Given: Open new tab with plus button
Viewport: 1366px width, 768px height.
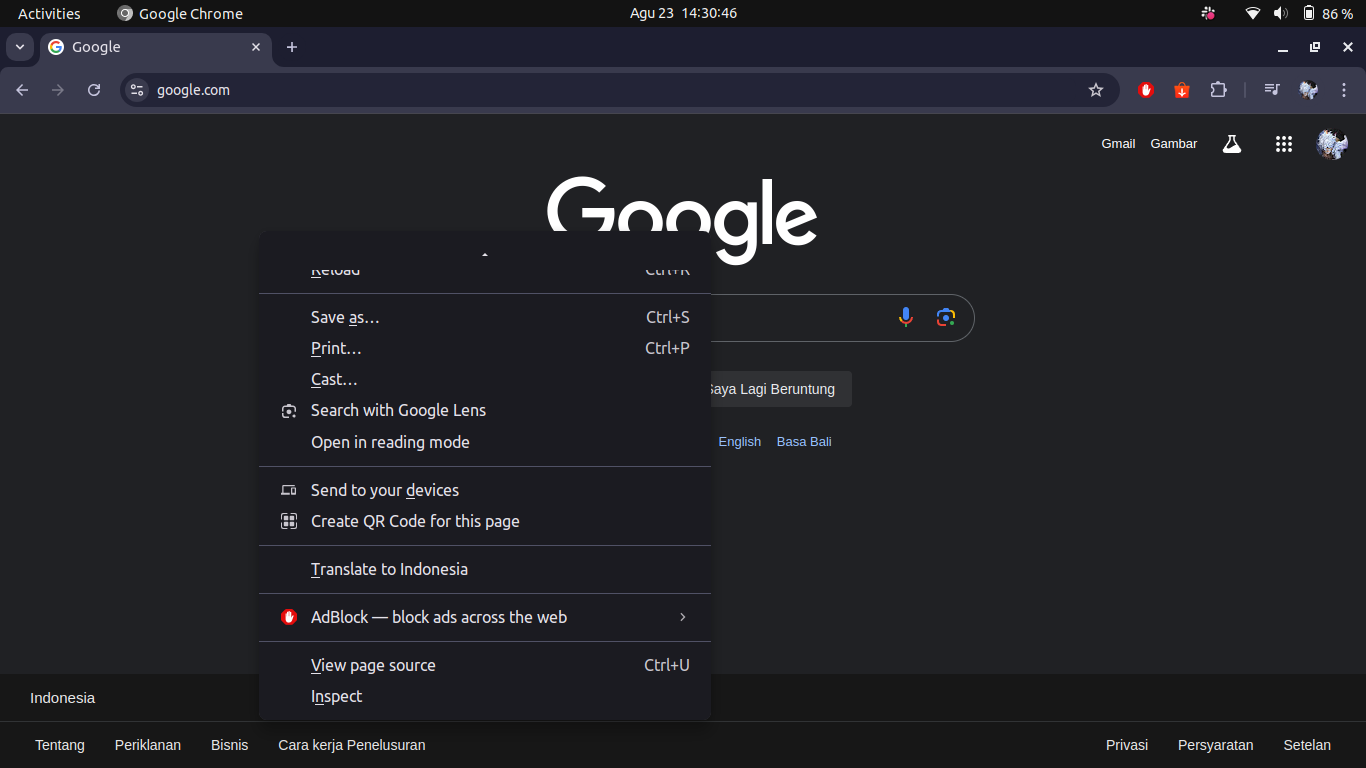Looking at the screenshot, I should [x=292, y=47].
